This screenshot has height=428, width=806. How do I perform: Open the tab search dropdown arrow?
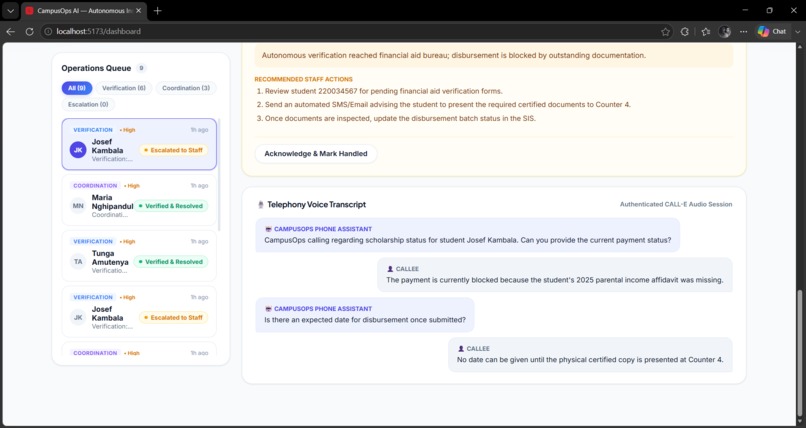(x=10, y=11)
